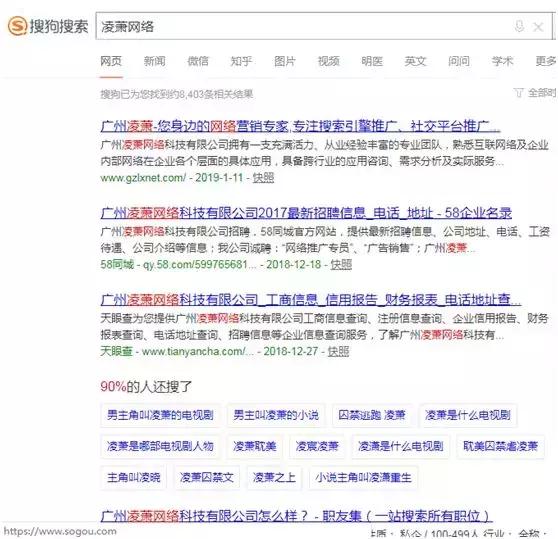
Task: Open the 工商信息_信用报告 result link
Action: [x=311, y=300]
